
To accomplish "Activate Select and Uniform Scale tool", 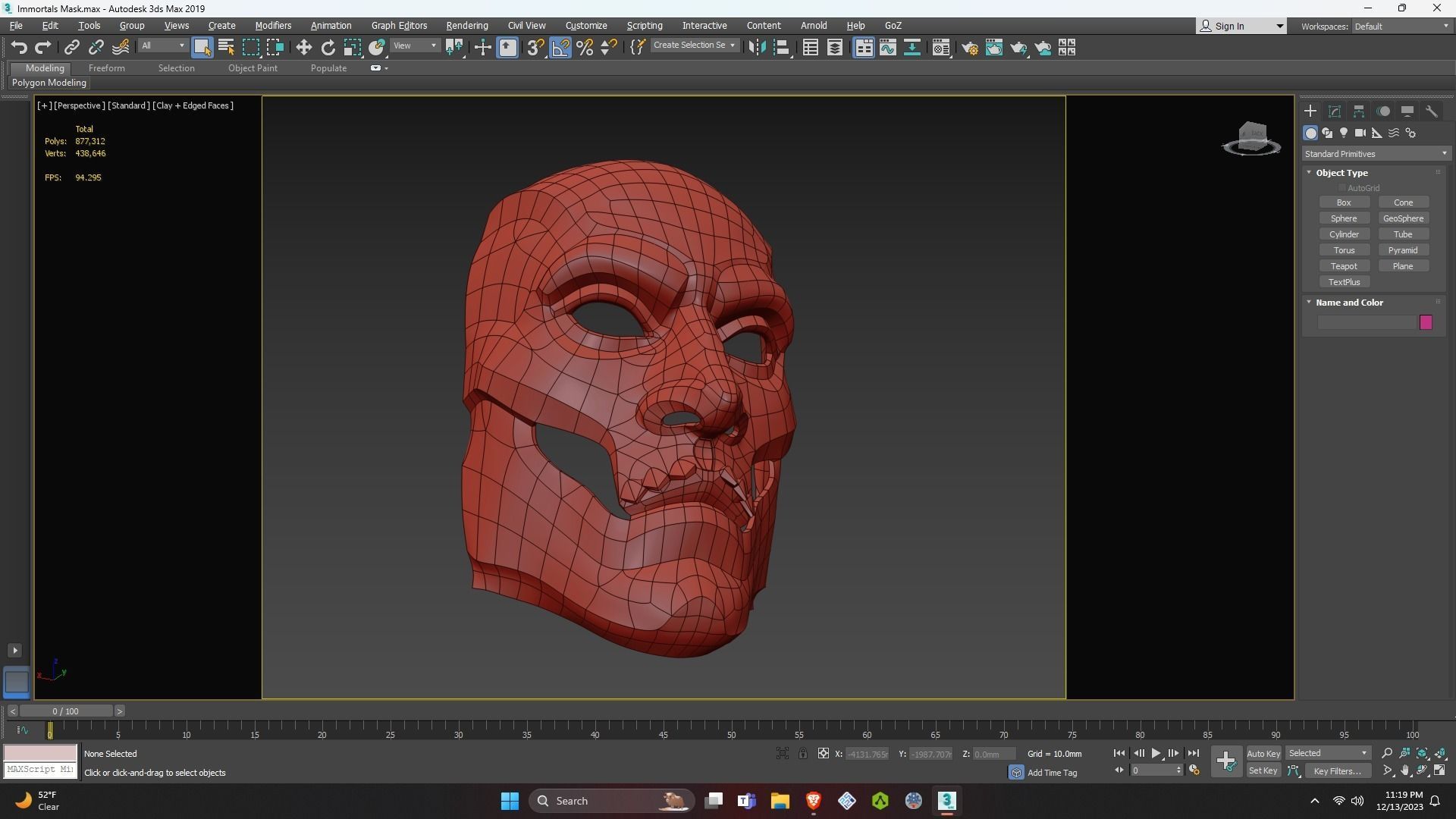I will (x=353, y=48).
